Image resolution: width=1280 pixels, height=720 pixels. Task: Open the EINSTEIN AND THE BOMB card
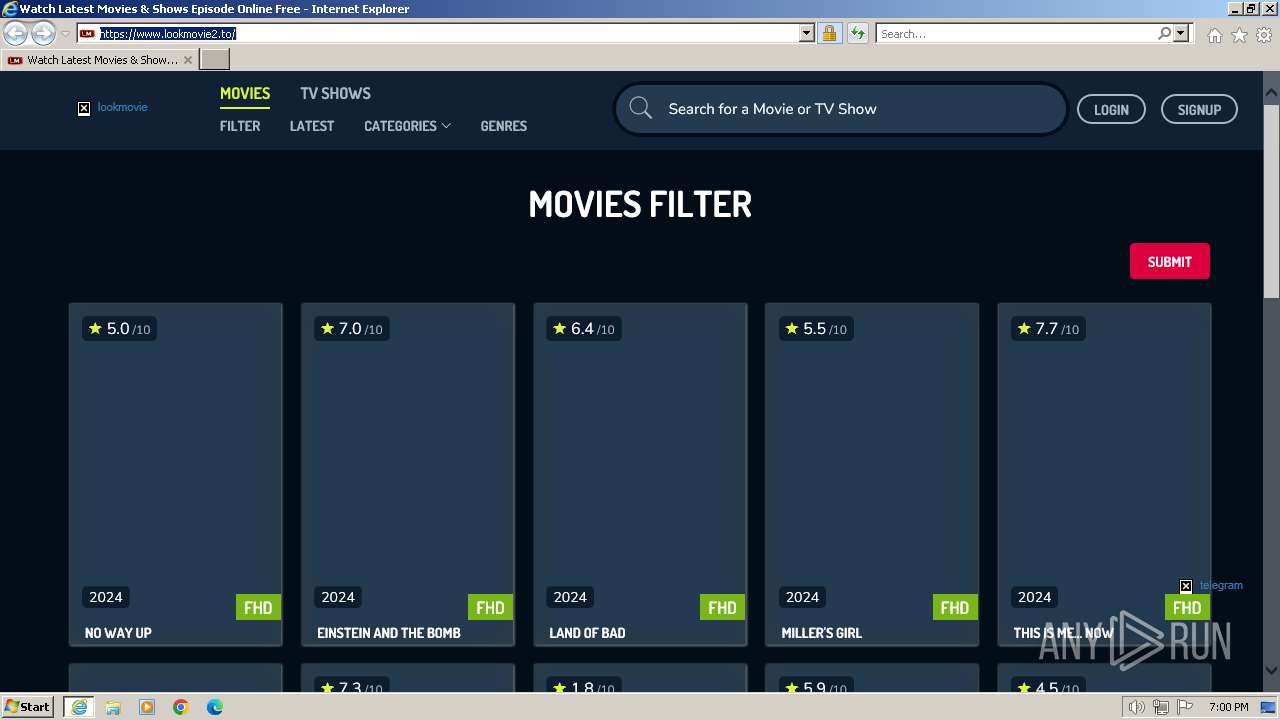pyautogui.click(x=407, y=474)
